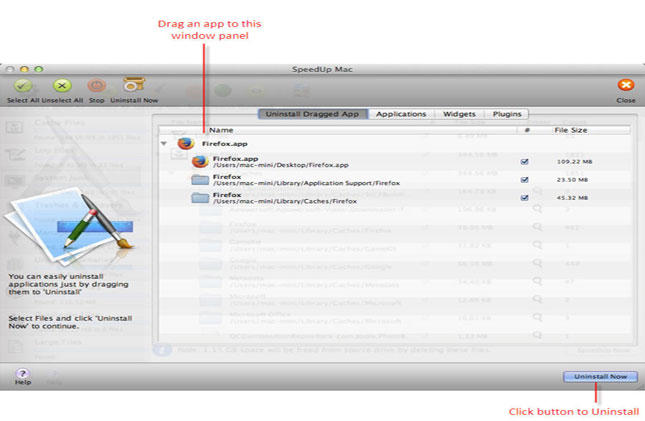The image size is (645, 421).
Task: Click the Unselect All toolbar icon
Action: 62,86
